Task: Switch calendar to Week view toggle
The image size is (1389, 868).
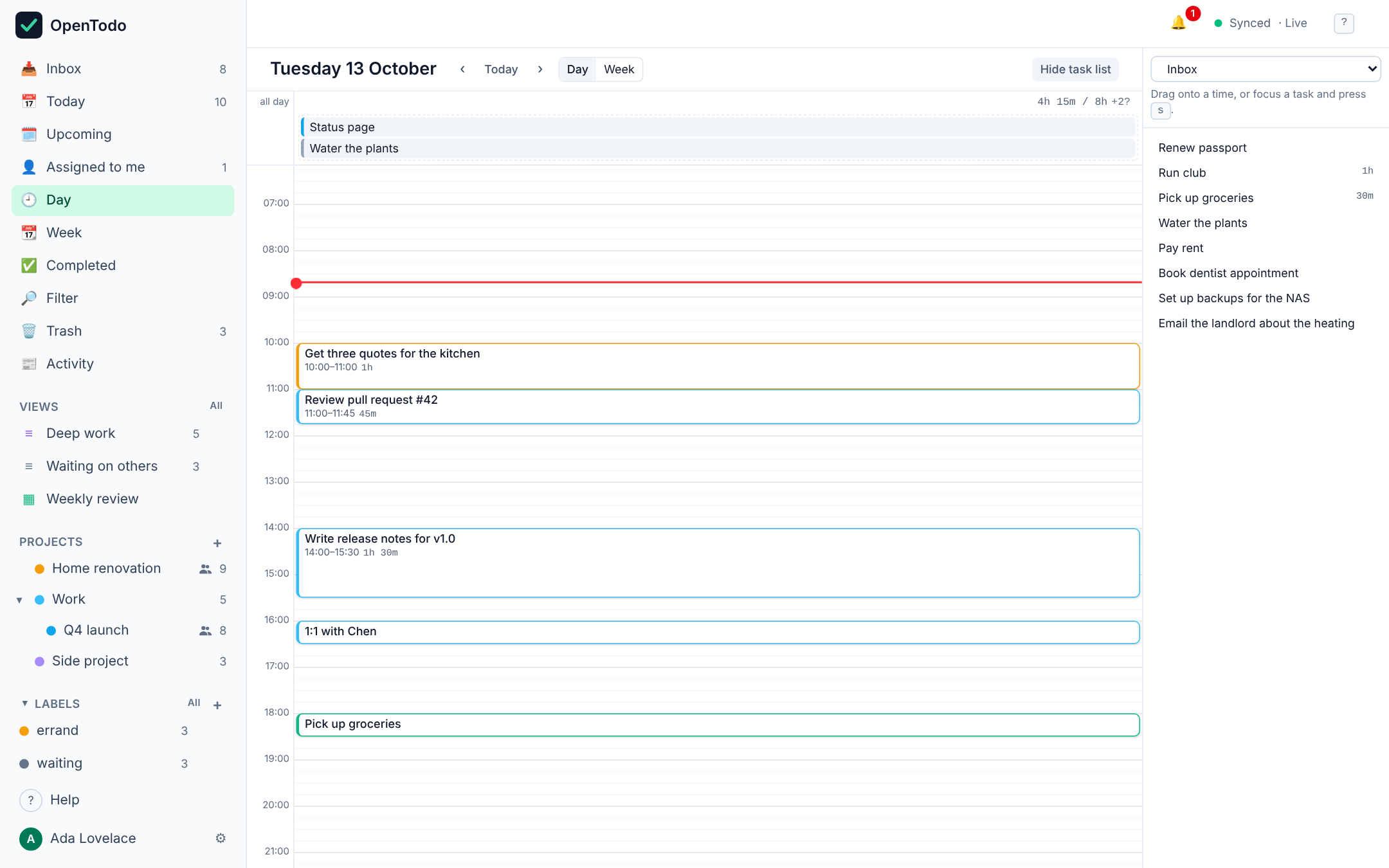Action: 619,69
